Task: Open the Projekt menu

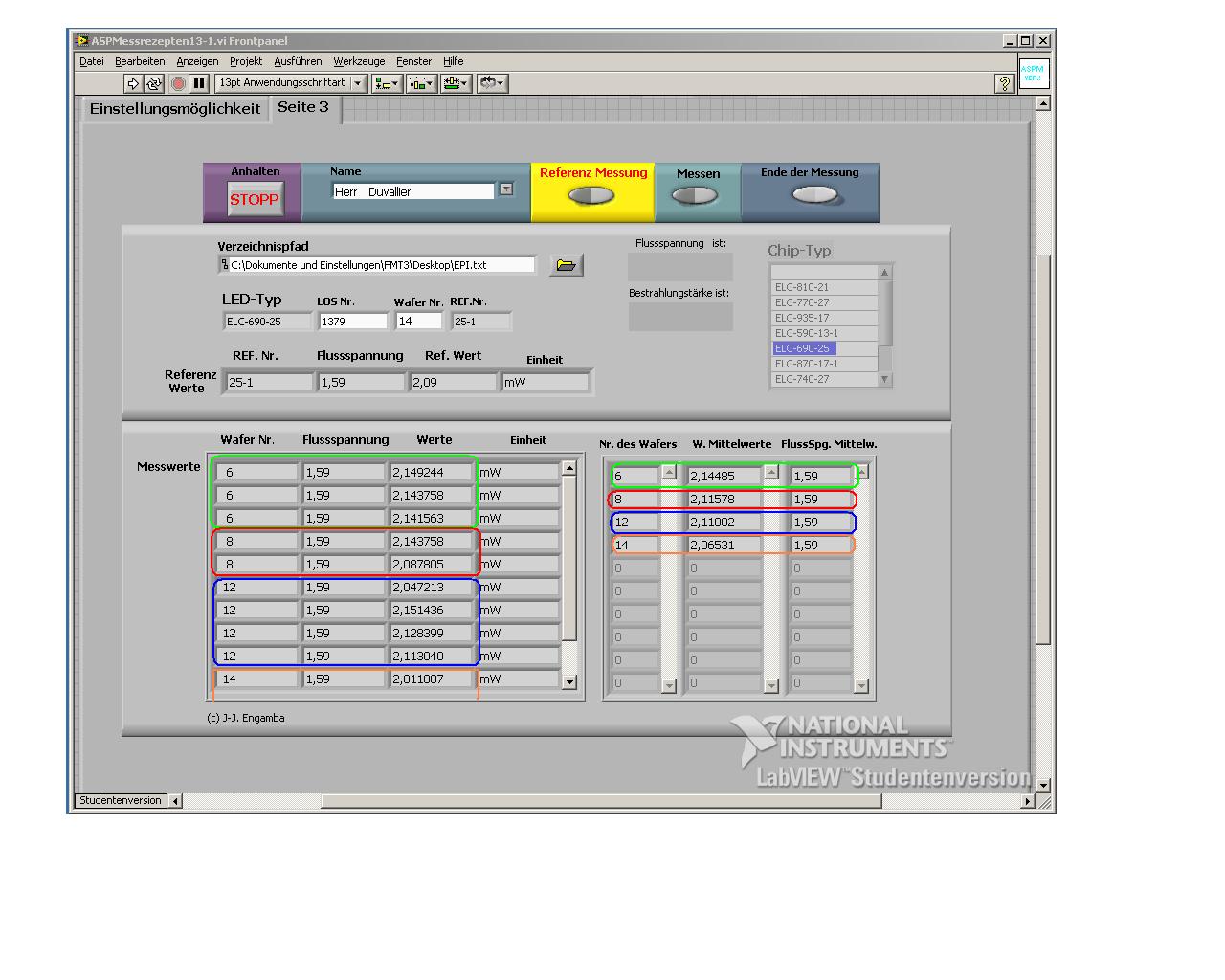Action: (246, 61)
